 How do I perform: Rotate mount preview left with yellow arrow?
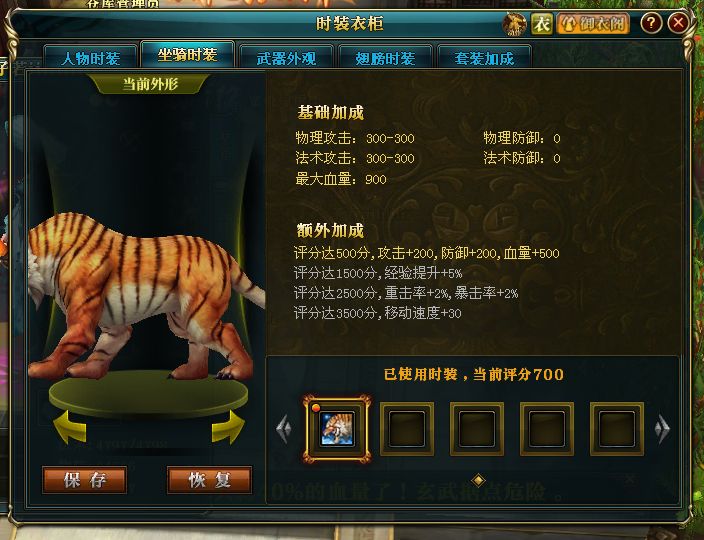coord(70,427)
